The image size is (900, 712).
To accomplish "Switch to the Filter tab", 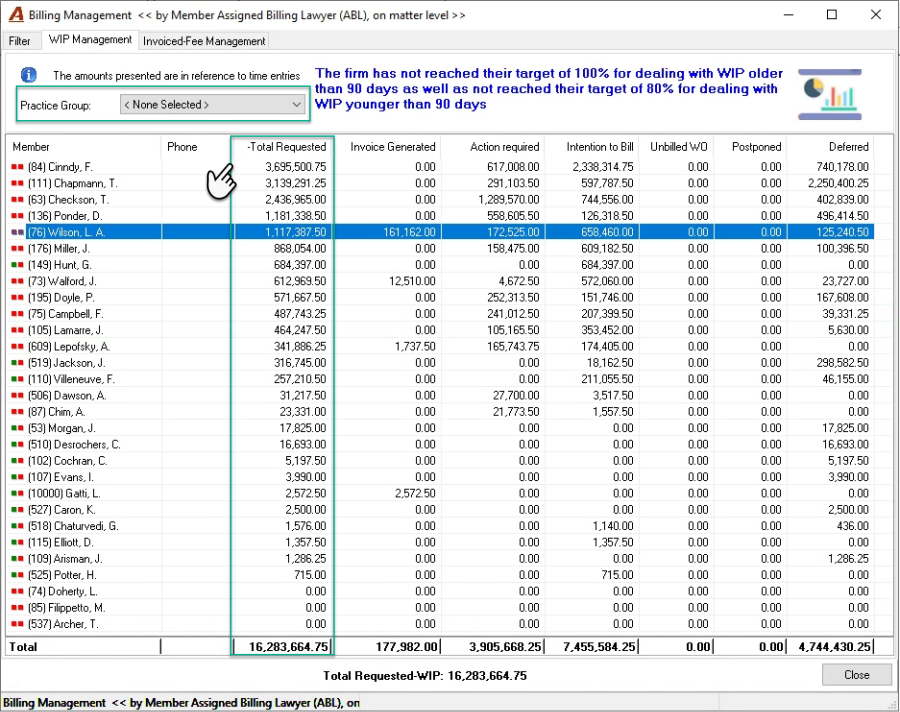I will pyautogui.click(x=20, y=41).
